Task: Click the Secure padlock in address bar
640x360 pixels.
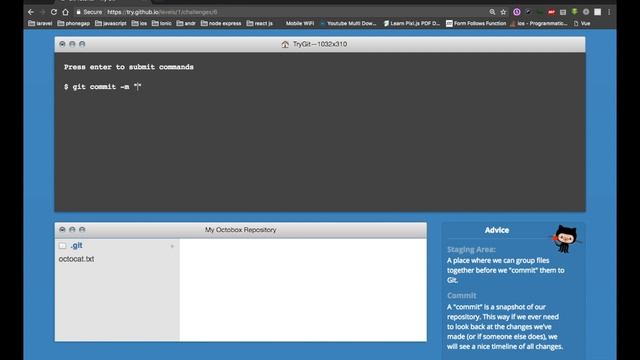Action: pos(79,12)
